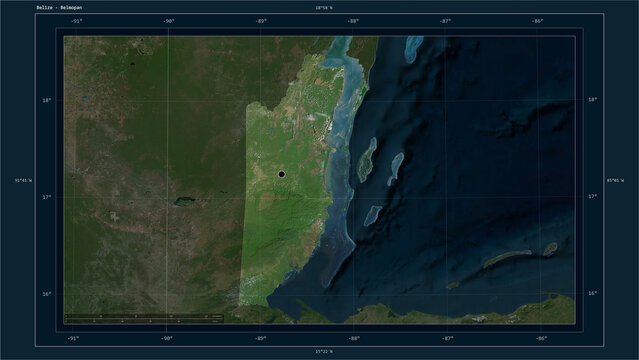
Task: Click the 16° latitude label on left edge
Action: pyautogui.click(x=47, y=294)
